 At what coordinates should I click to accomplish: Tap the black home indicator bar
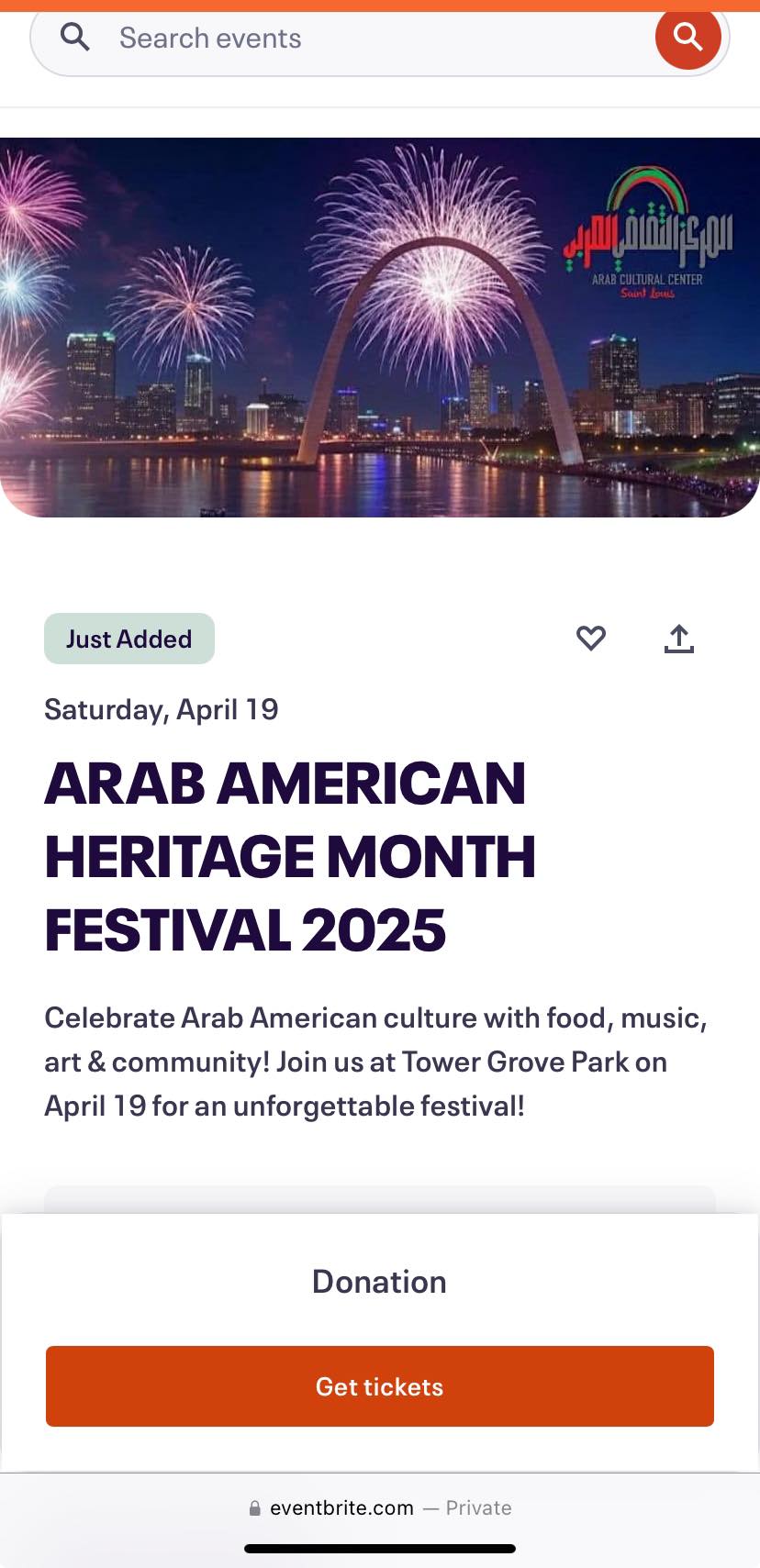[380, 1549]
